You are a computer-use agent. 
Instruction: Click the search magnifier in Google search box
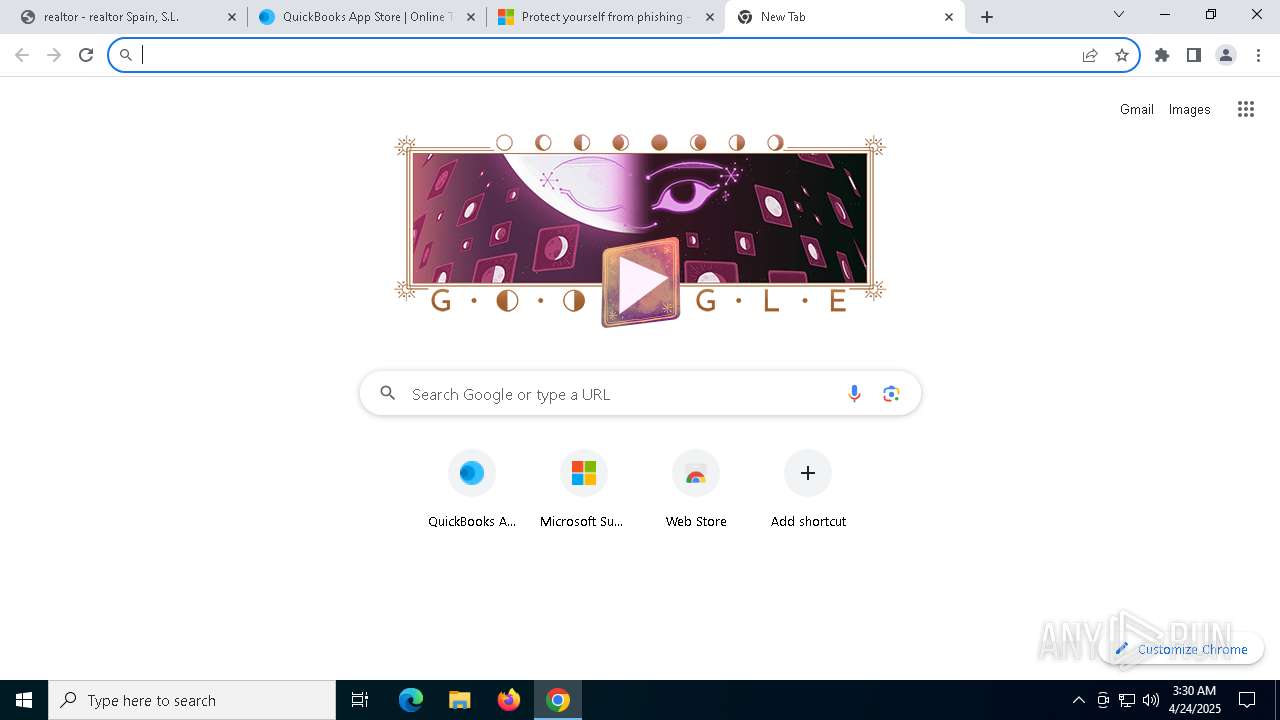(x=388, y=394)
